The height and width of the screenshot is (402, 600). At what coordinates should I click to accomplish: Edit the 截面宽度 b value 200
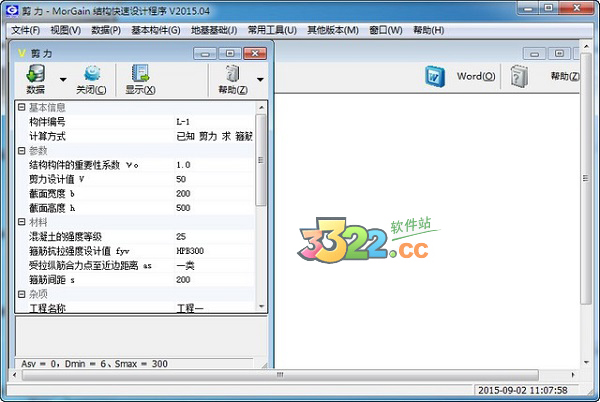214,194
